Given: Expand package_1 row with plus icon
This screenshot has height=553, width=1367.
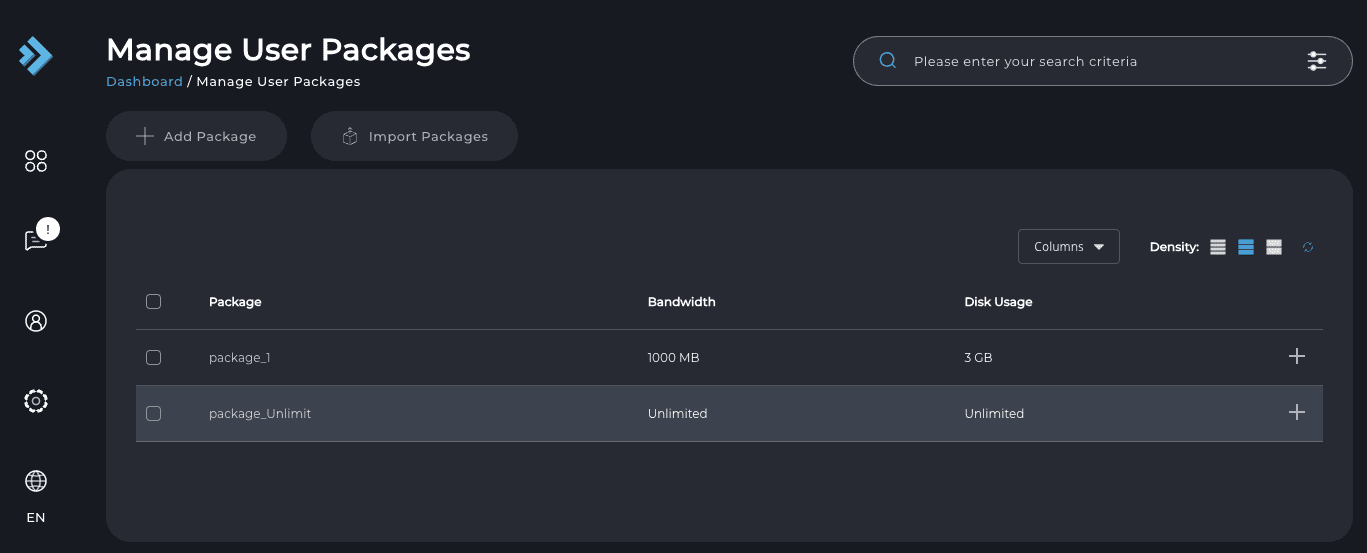Looking at the screenshot, I should pyautogui.click(x=1297, y=356).
